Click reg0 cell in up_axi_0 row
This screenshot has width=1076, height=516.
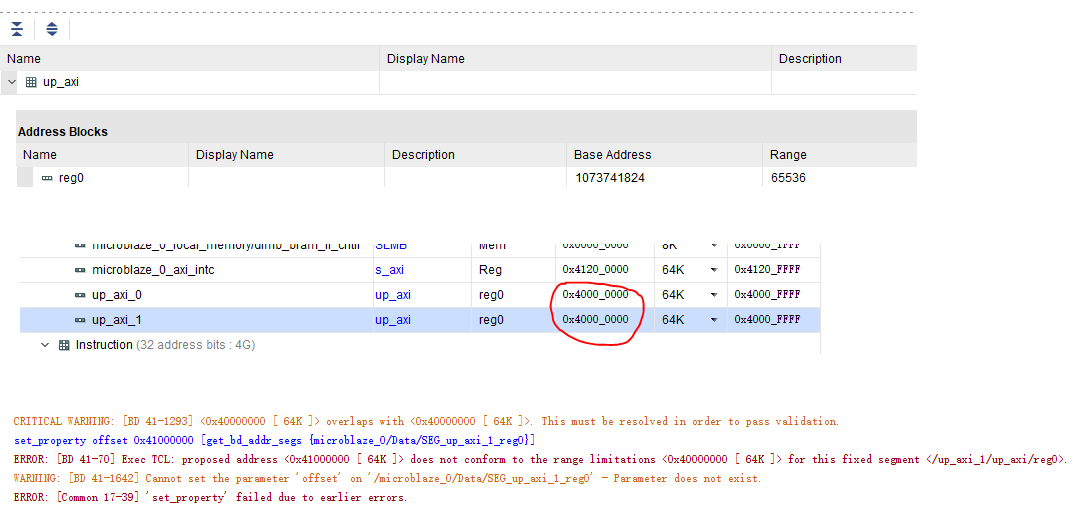tap(491, 295)
